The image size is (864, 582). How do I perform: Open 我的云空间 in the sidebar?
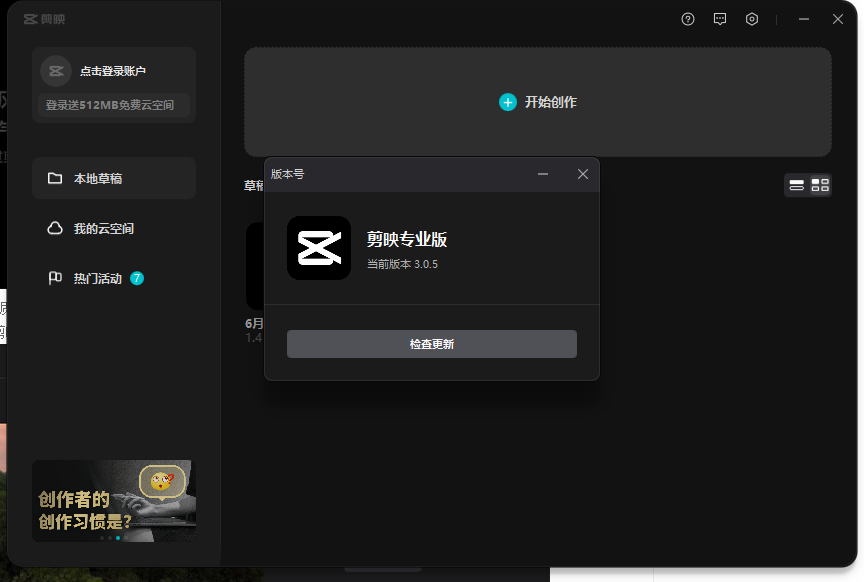[x=114, y=228]
